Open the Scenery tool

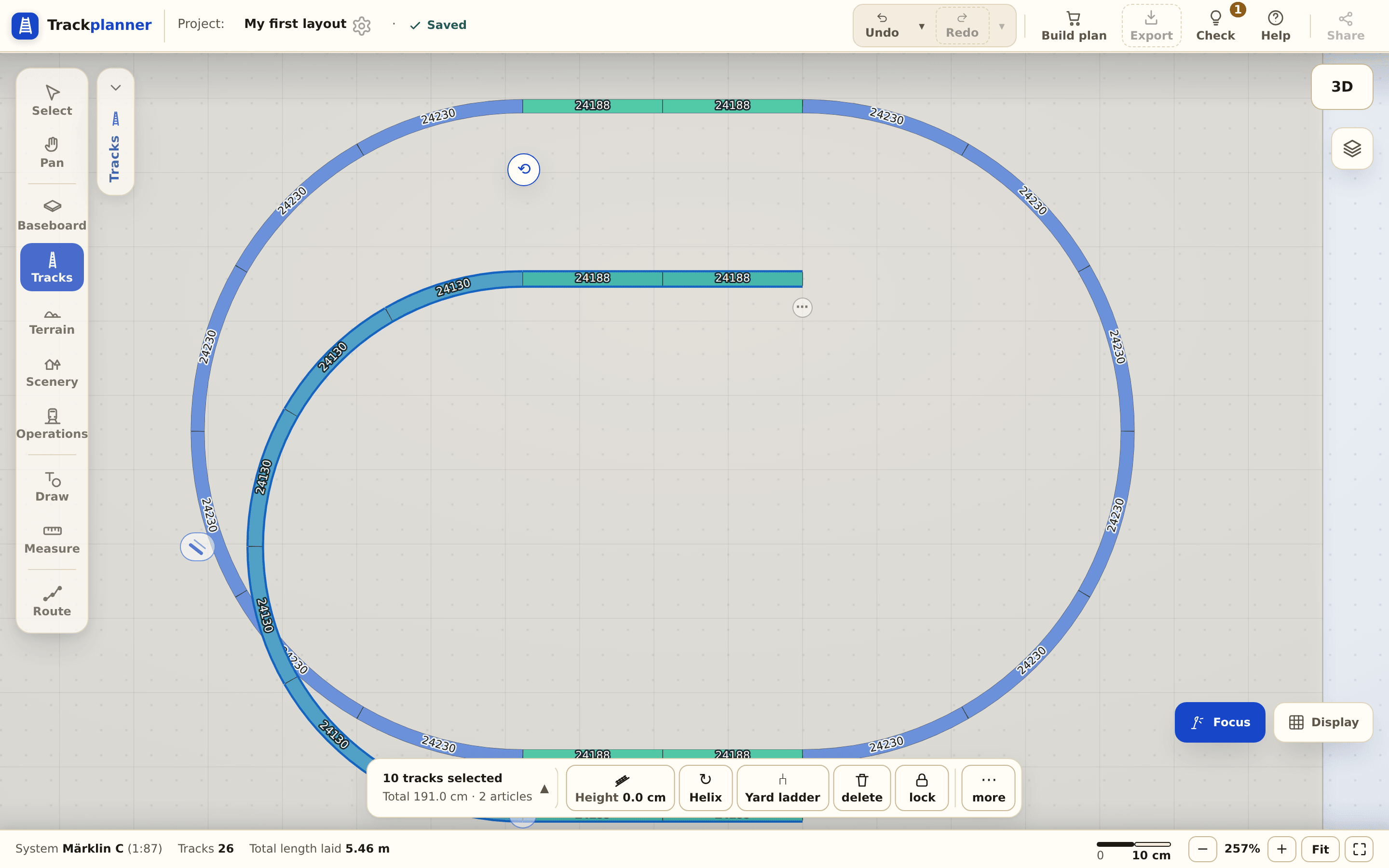52,372
